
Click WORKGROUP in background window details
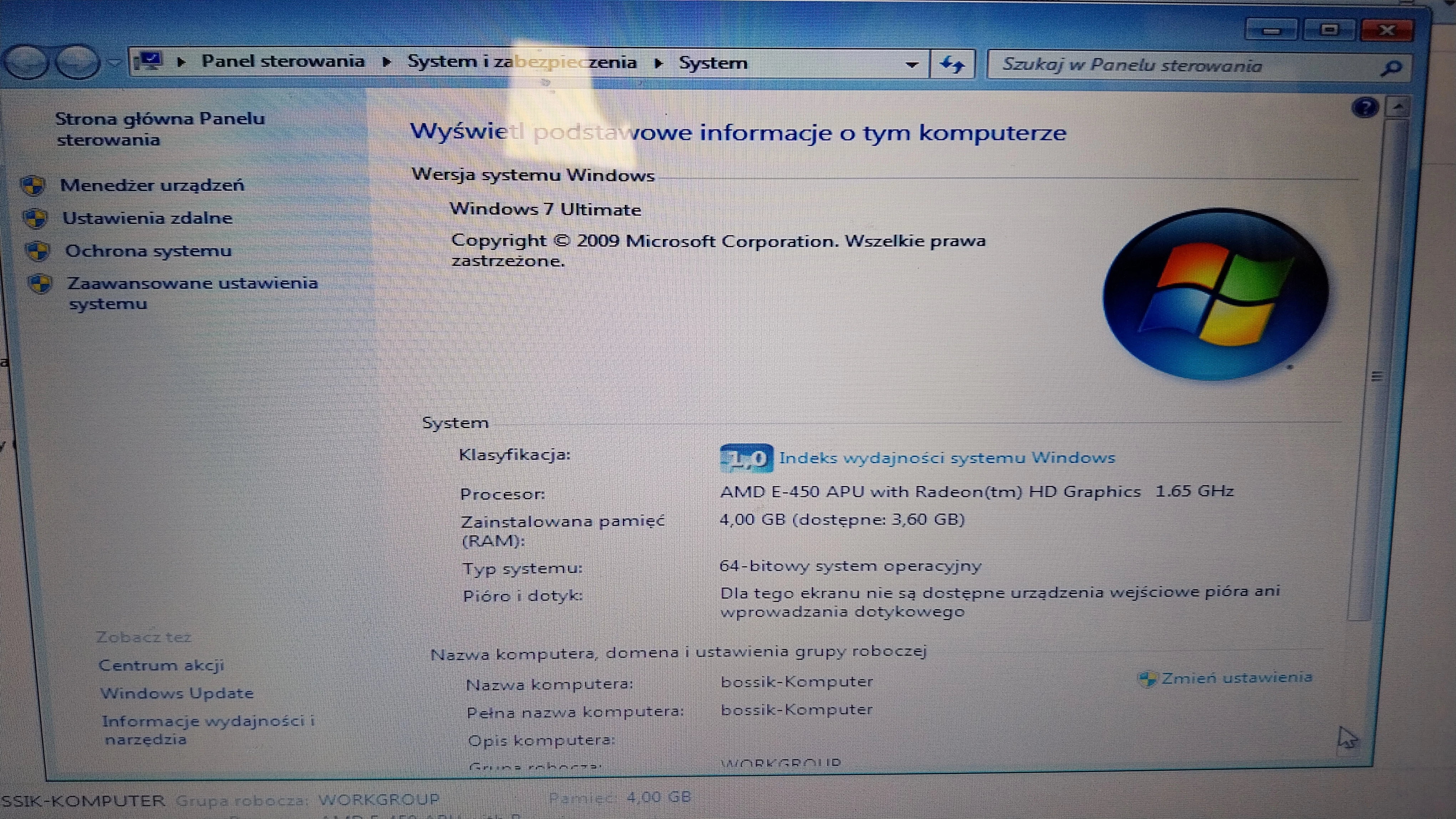pyautogui.click(x=379, y=799)
